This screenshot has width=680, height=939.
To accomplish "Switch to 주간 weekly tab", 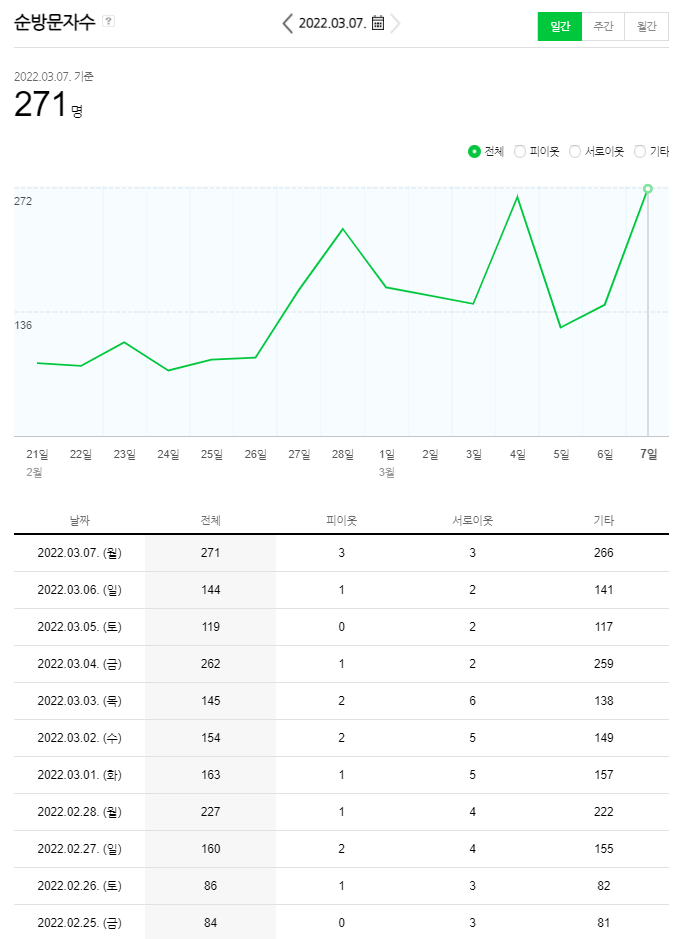I will 603,26.
